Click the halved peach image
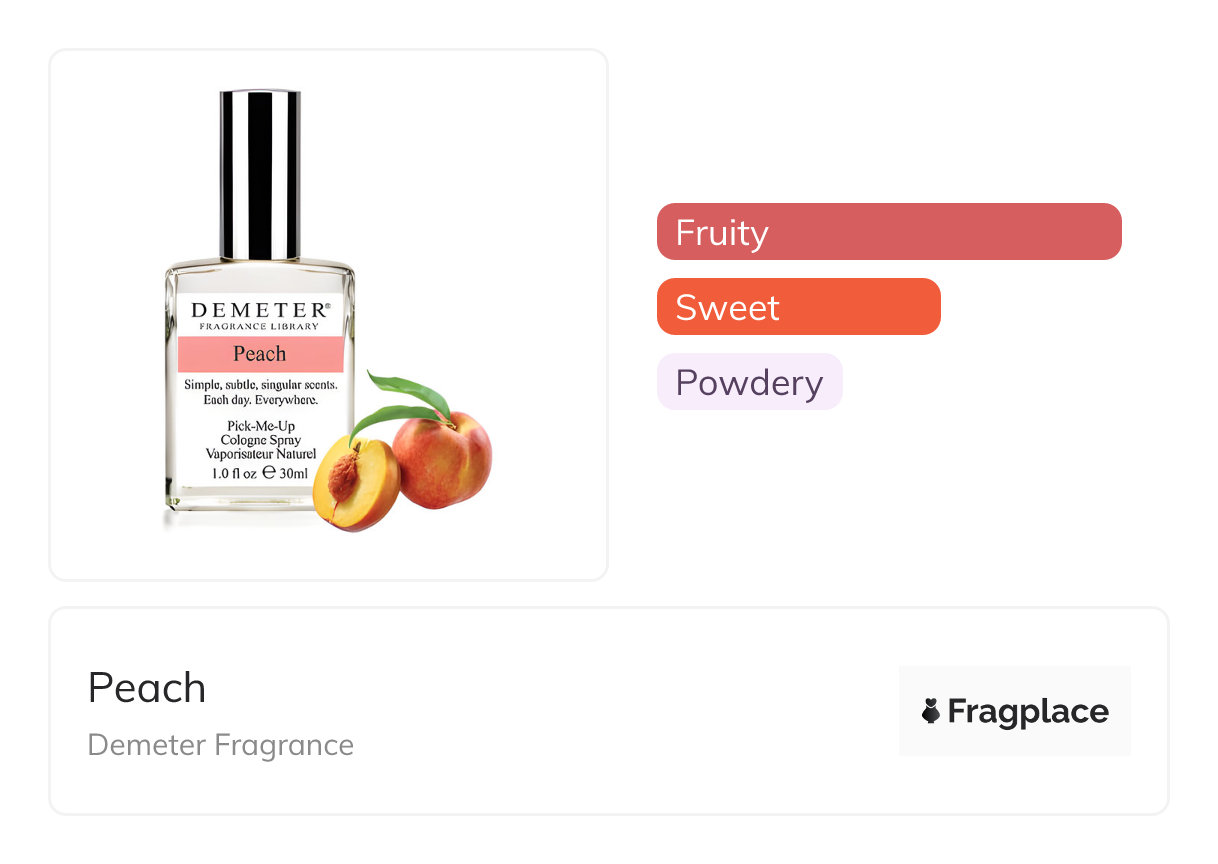The height and width of the screenshot is (864, 1218). 357,483
